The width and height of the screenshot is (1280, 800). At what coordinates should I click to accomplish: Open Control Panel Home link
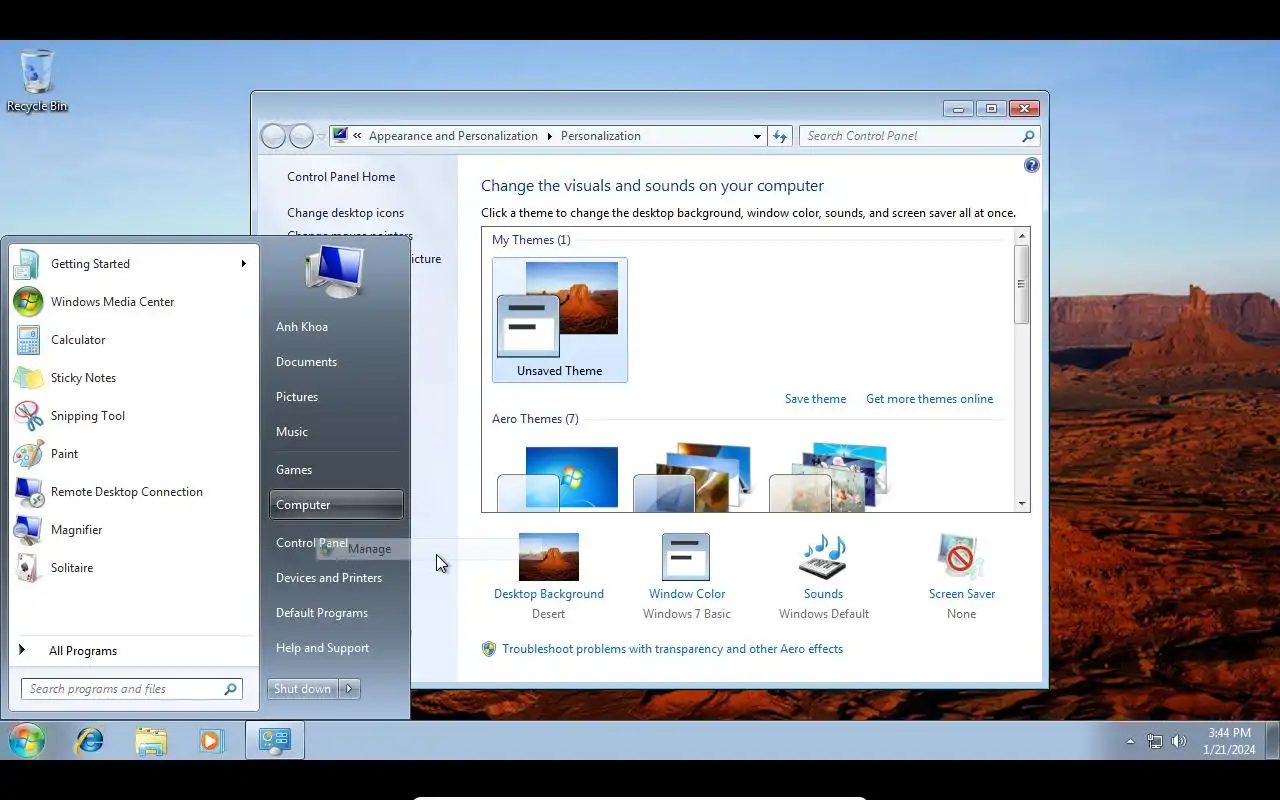click(341, 177)
